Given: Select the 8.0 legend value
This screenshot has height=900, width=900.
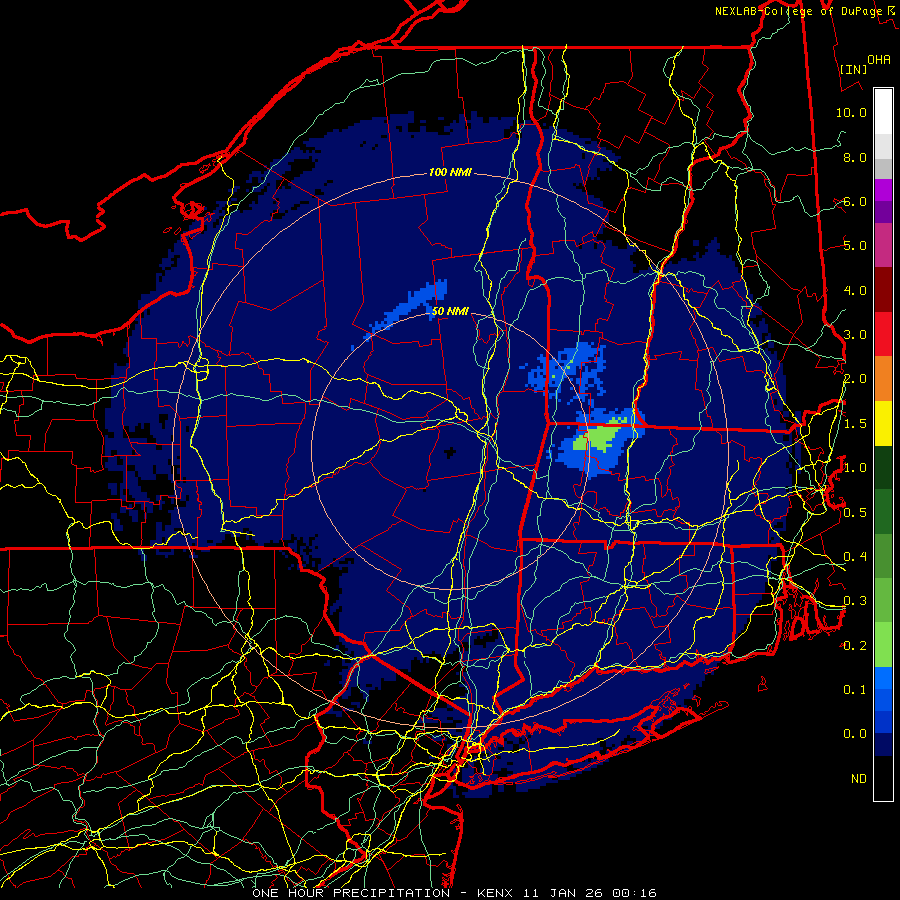Looking at the screenshot, I should (855, 157).
